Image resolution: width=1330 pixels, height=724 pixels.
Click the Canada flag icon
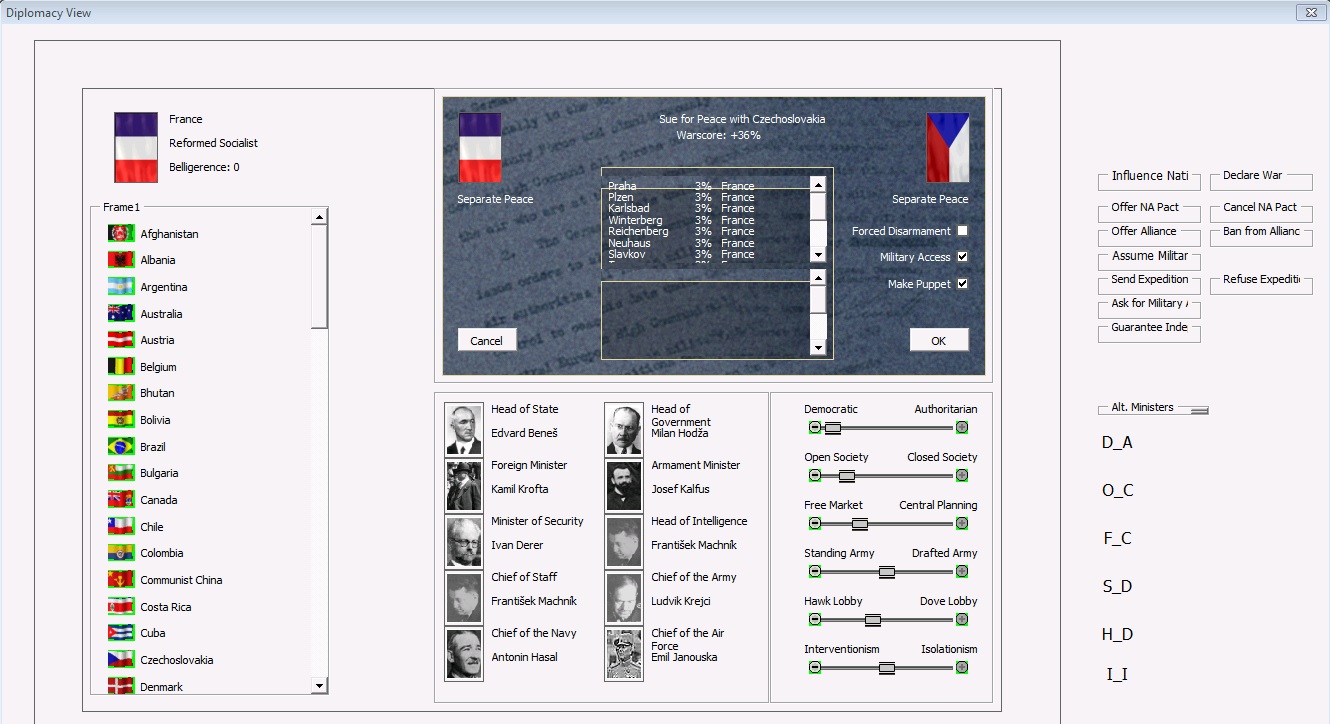(121, 500)
